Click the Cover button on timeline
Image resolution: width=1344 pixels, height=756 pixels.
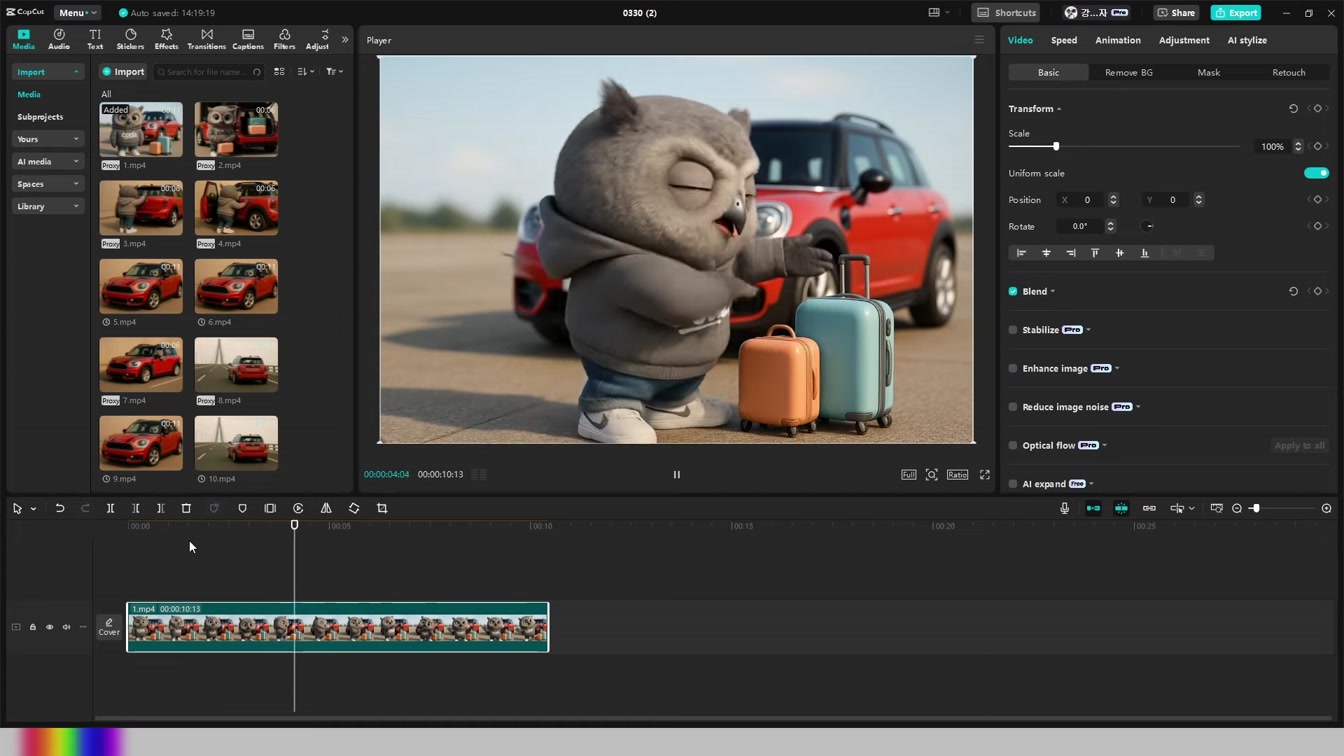tap(109, 627)
